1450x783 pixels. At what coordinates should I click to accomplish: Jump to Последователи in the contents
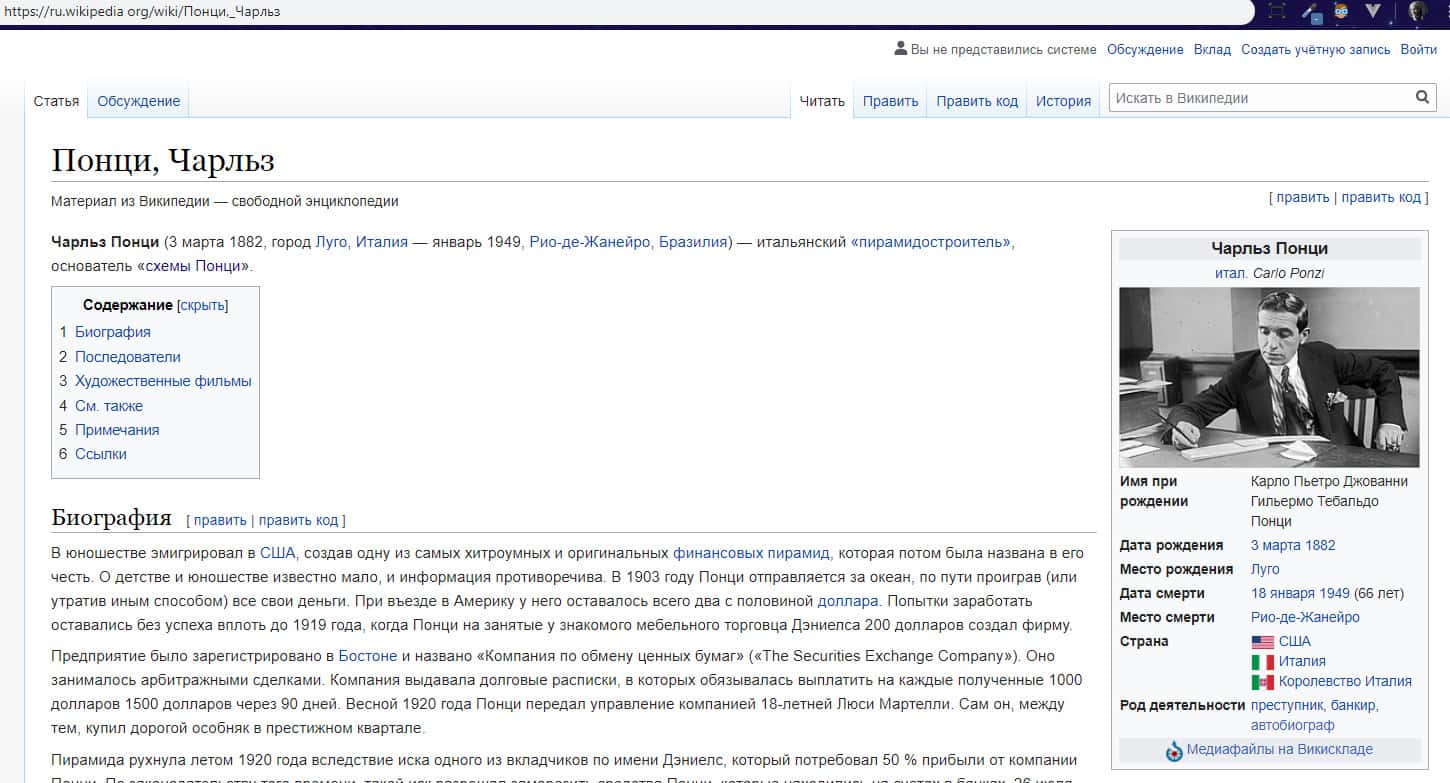coord(128,357)
